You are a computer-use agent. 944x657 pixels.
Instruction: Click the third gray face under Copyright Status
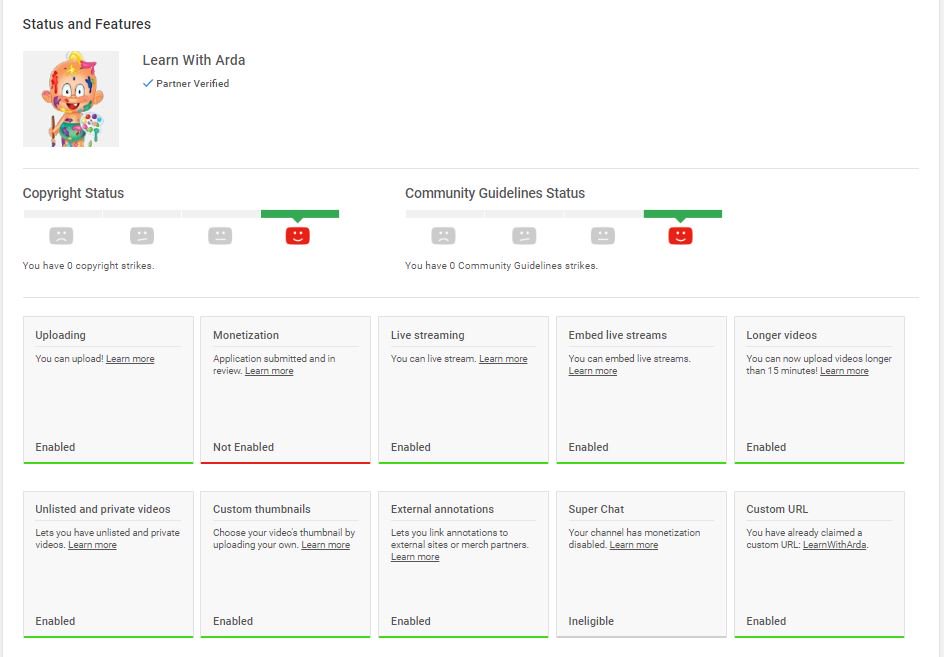click(x=220, y=235)
